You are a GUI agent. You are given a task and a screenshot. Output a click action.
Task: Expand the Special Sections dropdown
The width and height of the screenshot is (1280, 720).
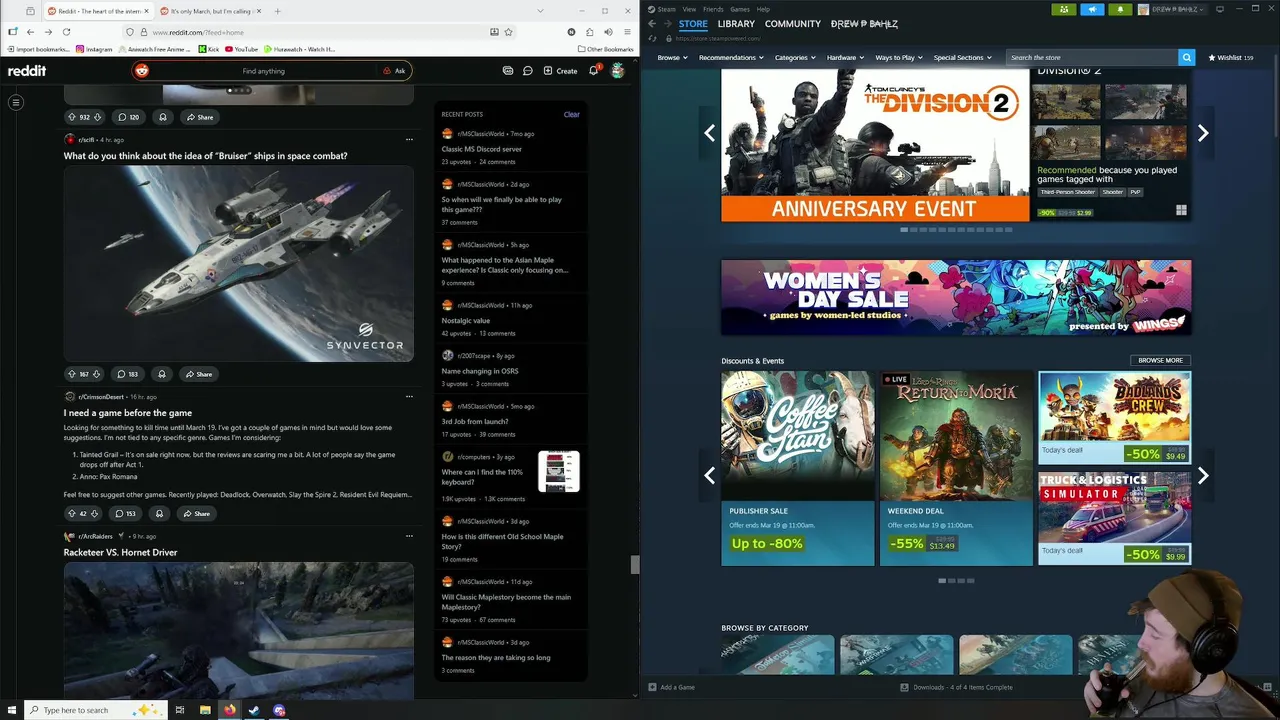[x=962, y=57]
